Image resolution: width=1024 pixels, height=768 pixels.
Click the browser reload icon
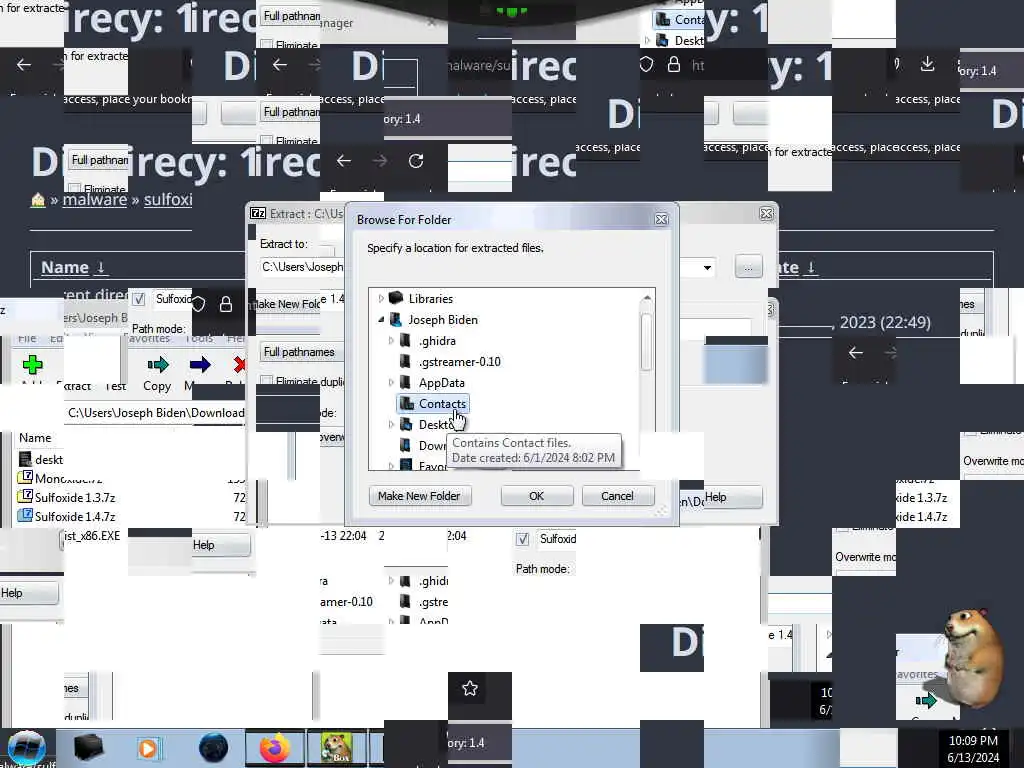tap(416, 161)
